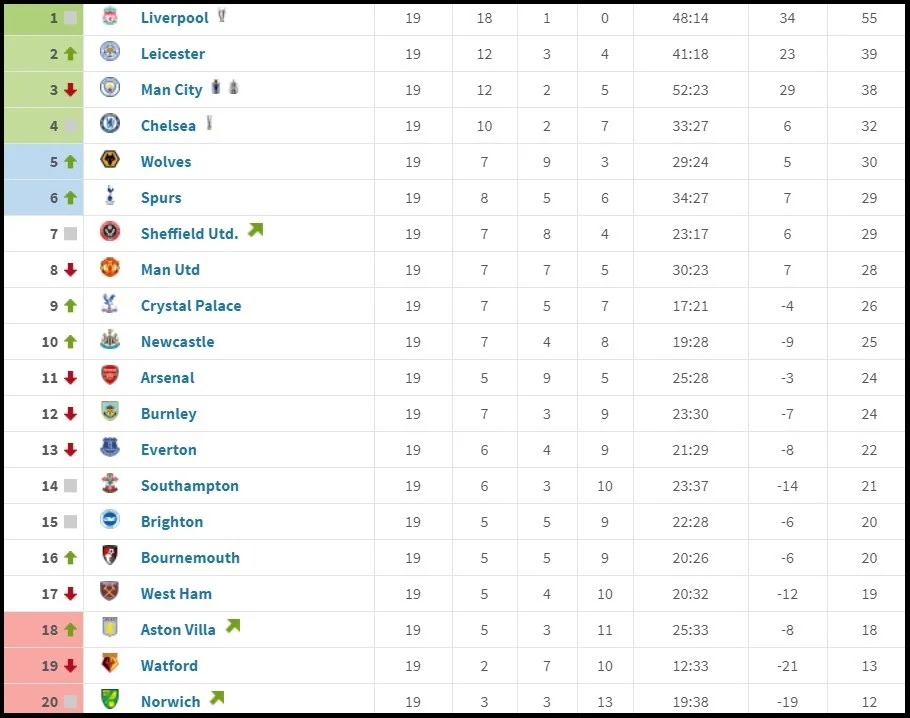Click Everton's goals score 21:29
This screenshot has height=718, width=910.
coord(691,450)
